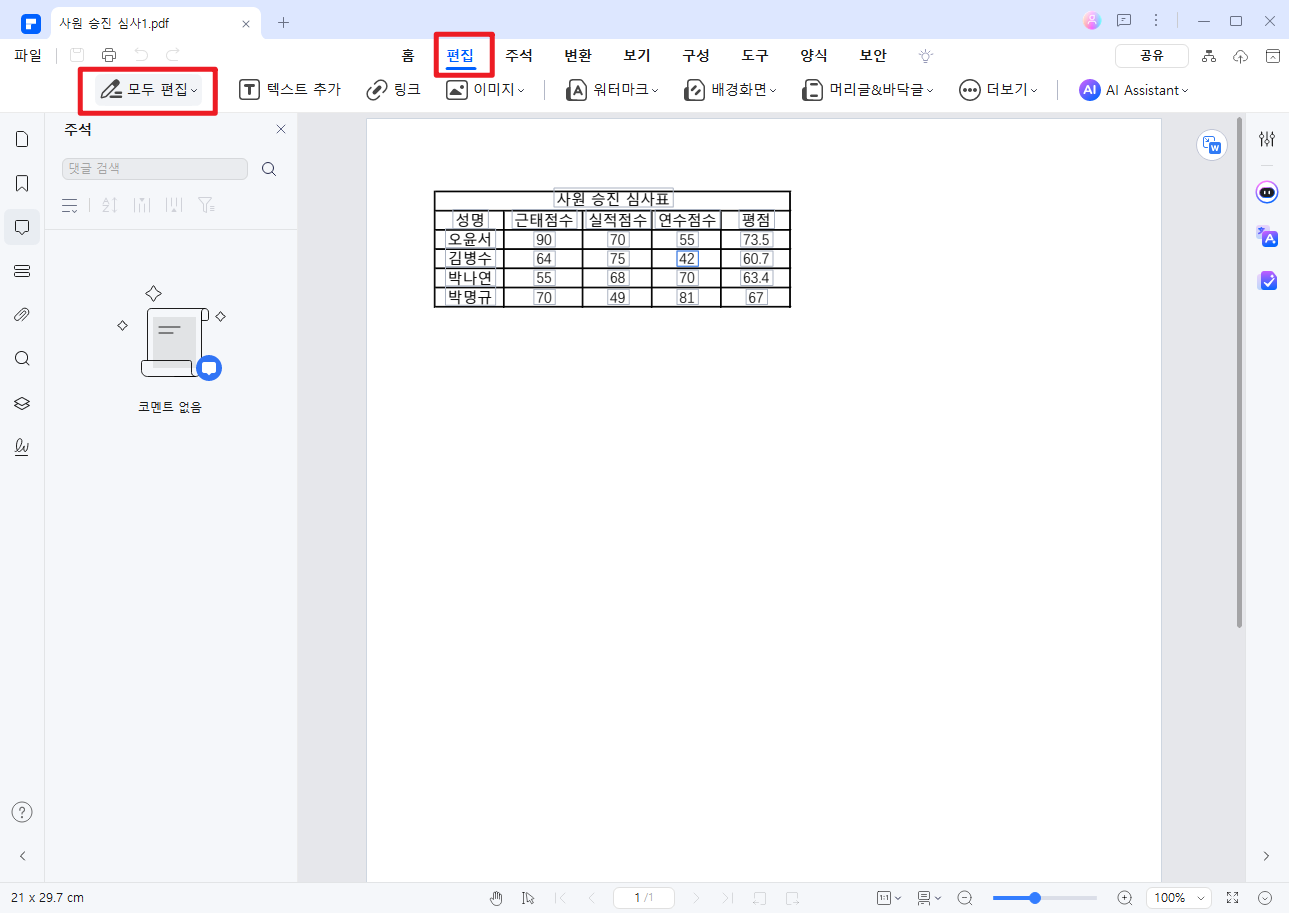The height and width of the screenshot is (913, 1289).
Task: Click the print icon in top toolbar
Action: 109,55
